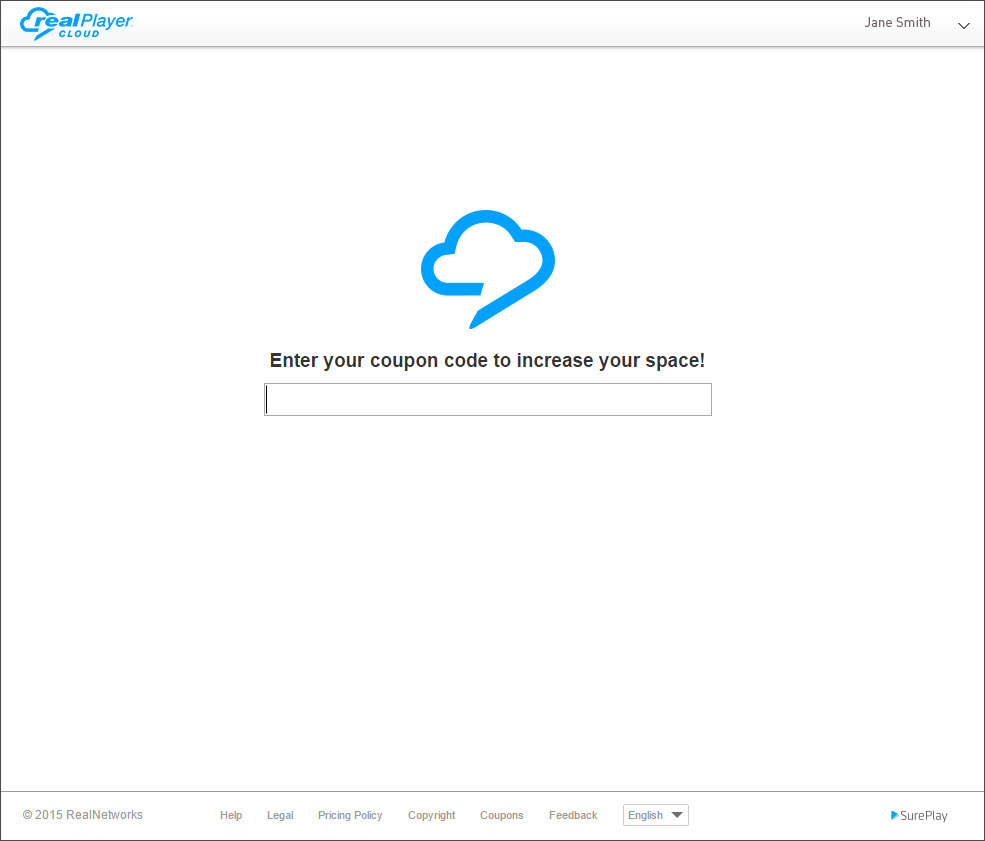Screen dimensions: 985x841
Task: View the Pricing Policy
Action: (x=349, y=815)
